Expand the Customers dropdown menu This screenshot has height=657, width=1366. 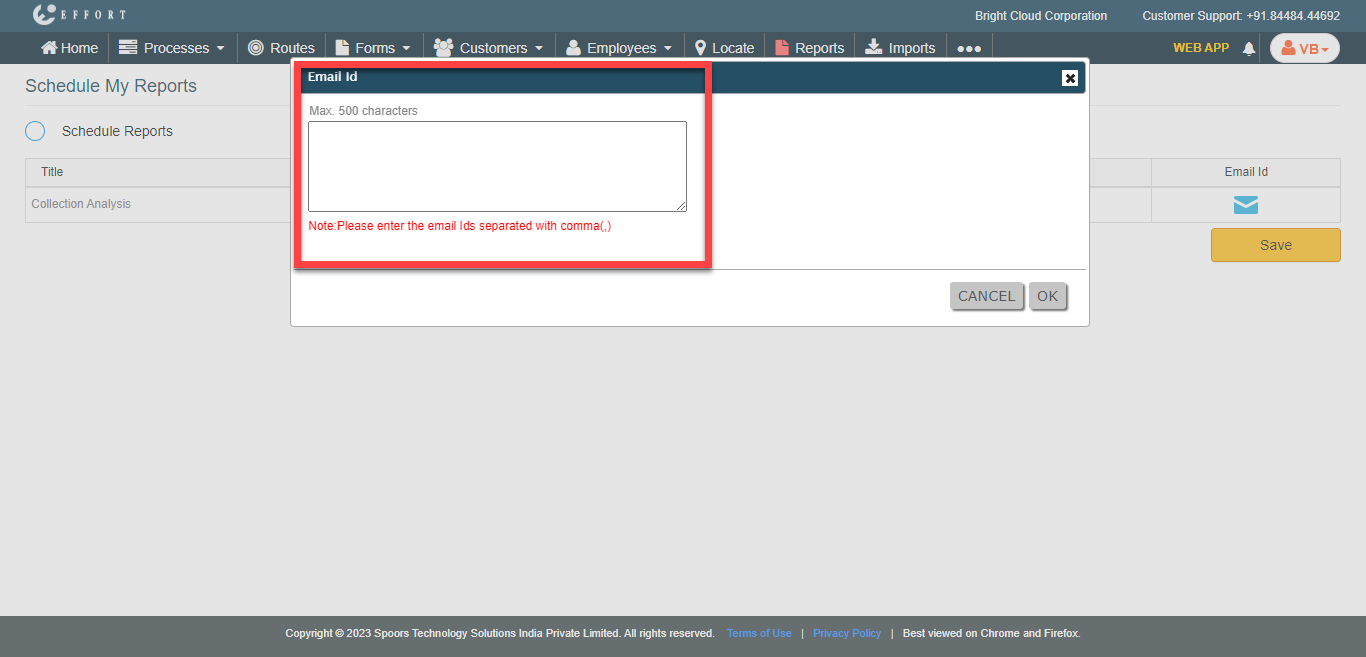pyautogui.click(x=488, y=48)
